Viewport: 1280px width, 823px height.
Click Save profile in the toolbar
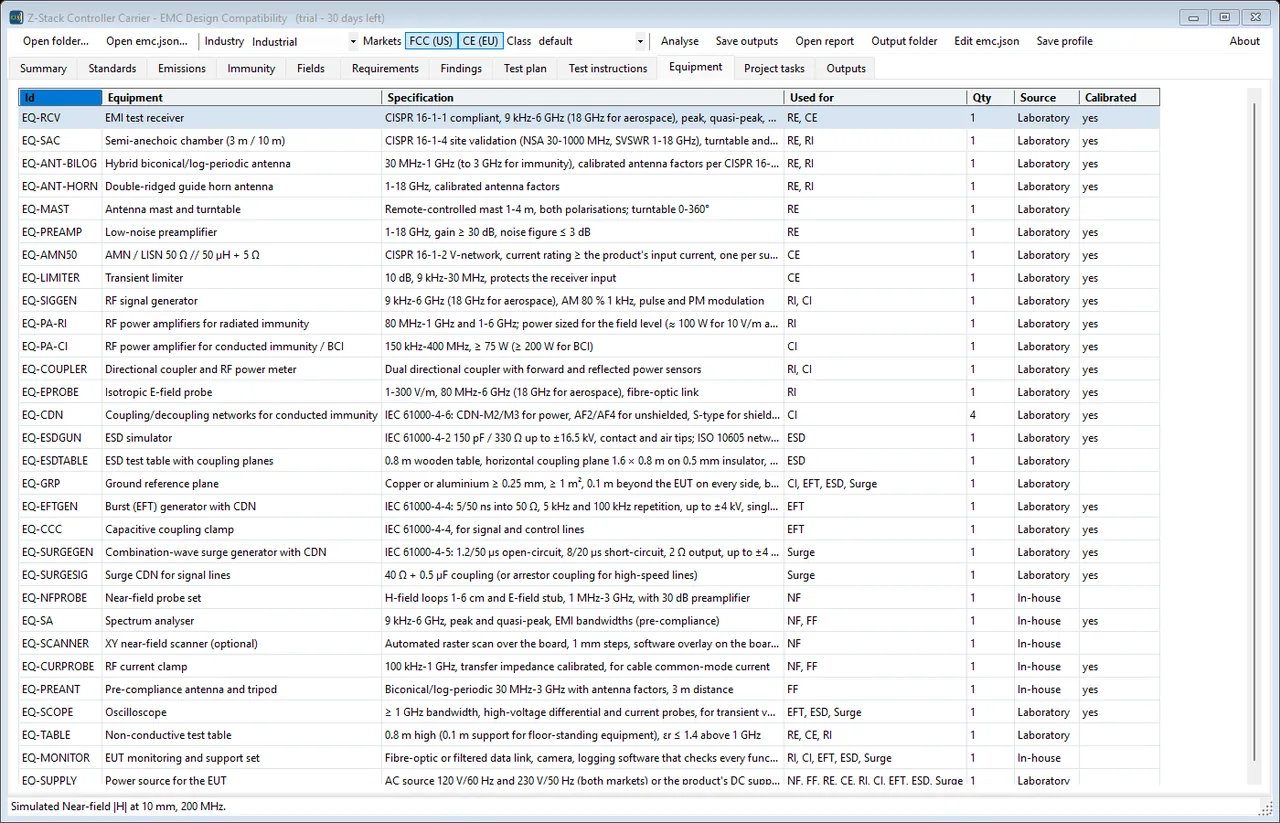(x=1065, y=41)
